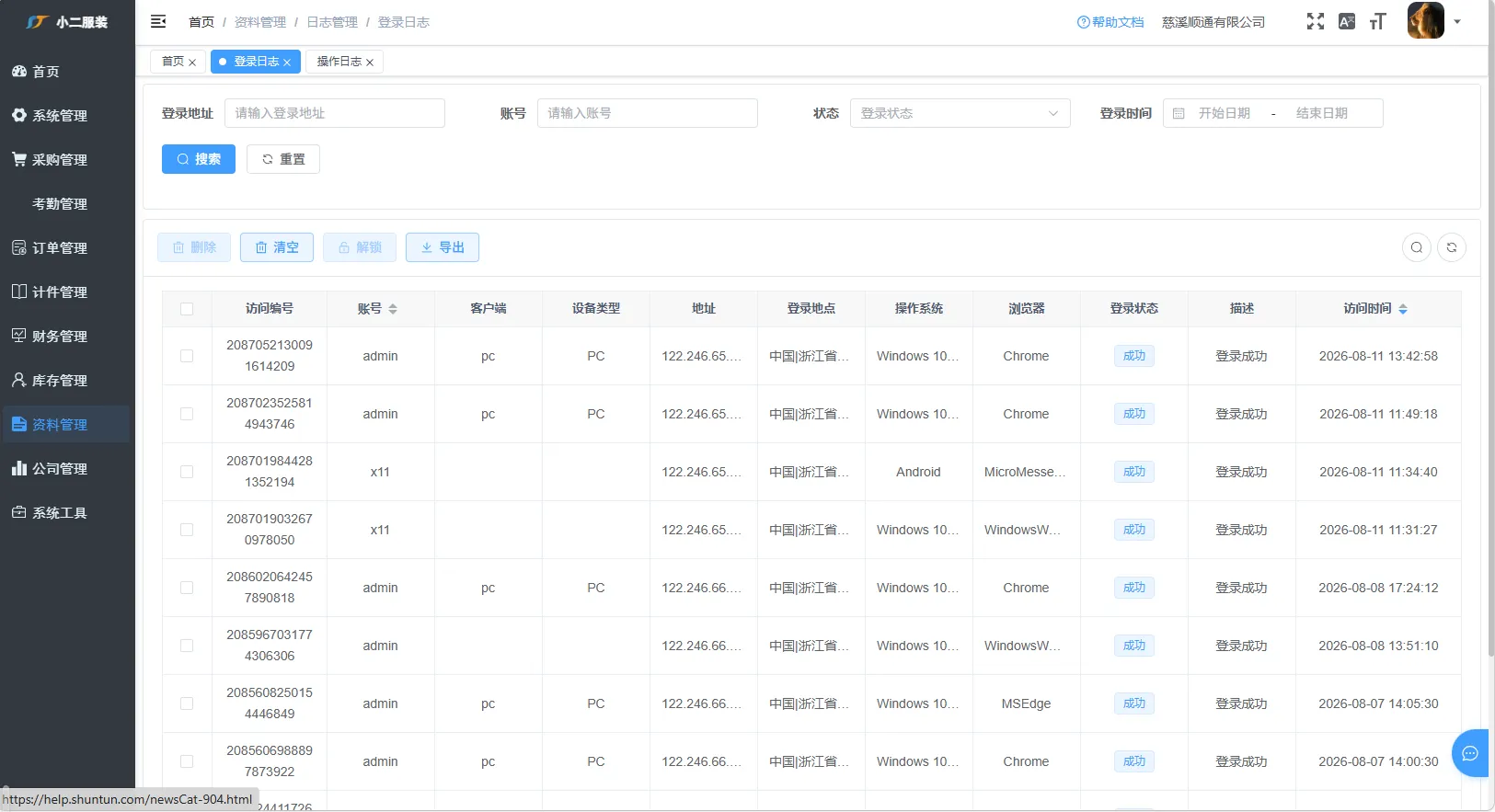Sort by 账号 column arrows

point(393,309)
